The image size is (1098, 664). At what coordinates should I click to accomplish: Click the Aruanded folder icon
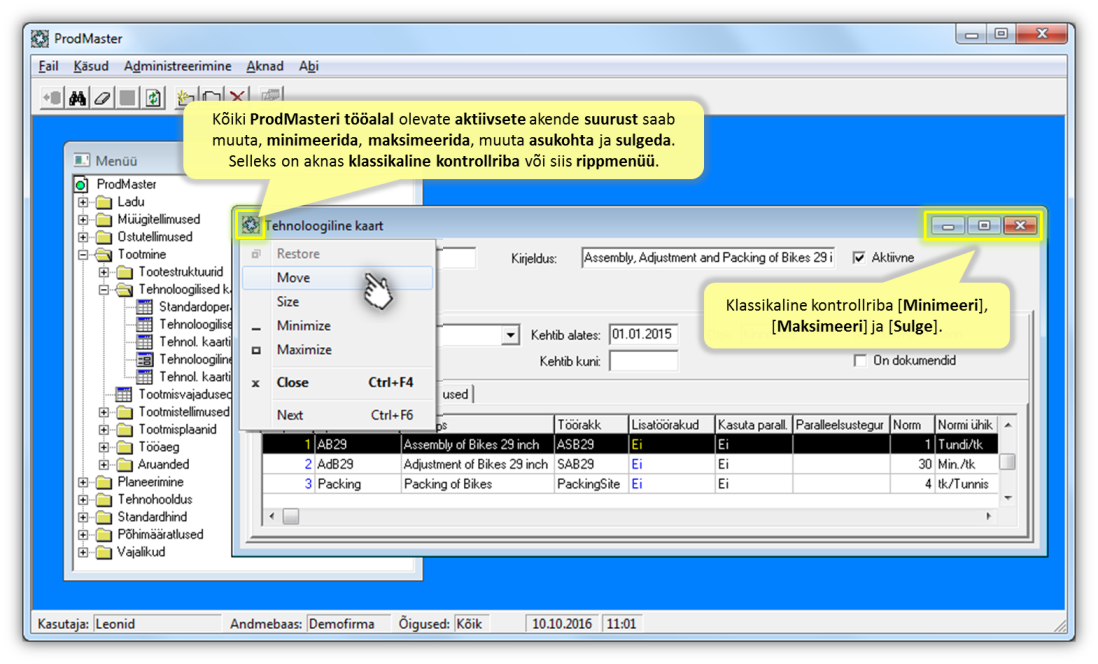coord(125,464)
